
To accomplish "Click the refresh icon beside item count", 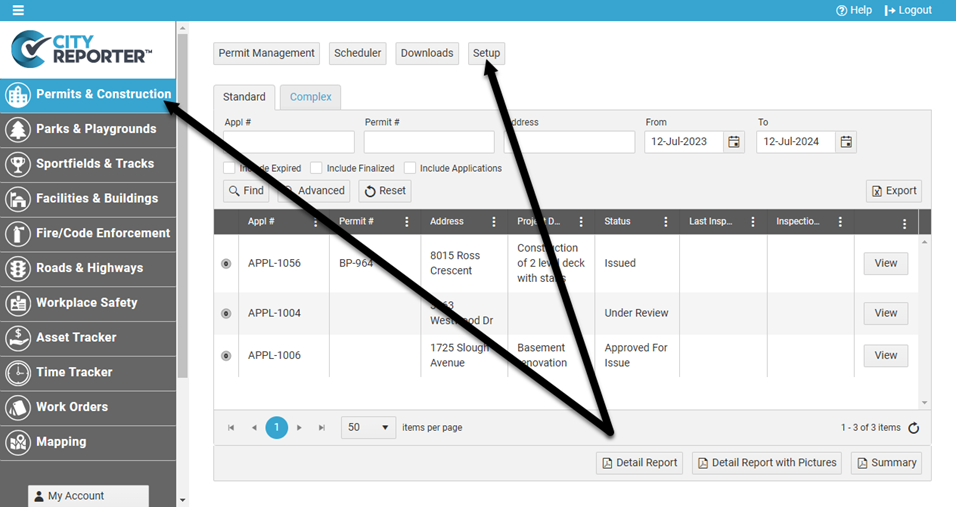I will [x=913, y=428].
